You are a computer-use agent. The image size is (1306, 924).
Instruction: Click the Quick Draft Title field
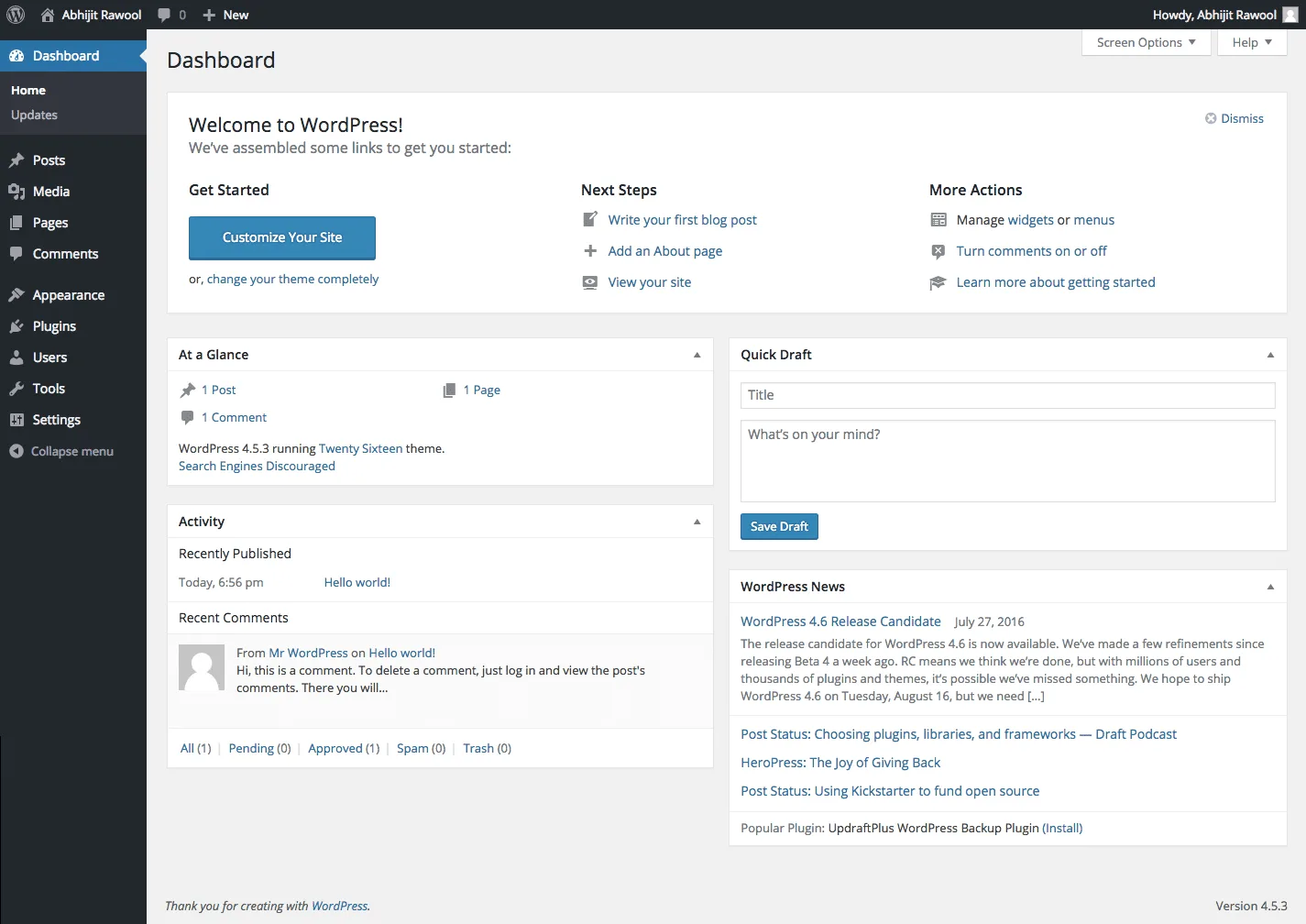point(1007,395)
